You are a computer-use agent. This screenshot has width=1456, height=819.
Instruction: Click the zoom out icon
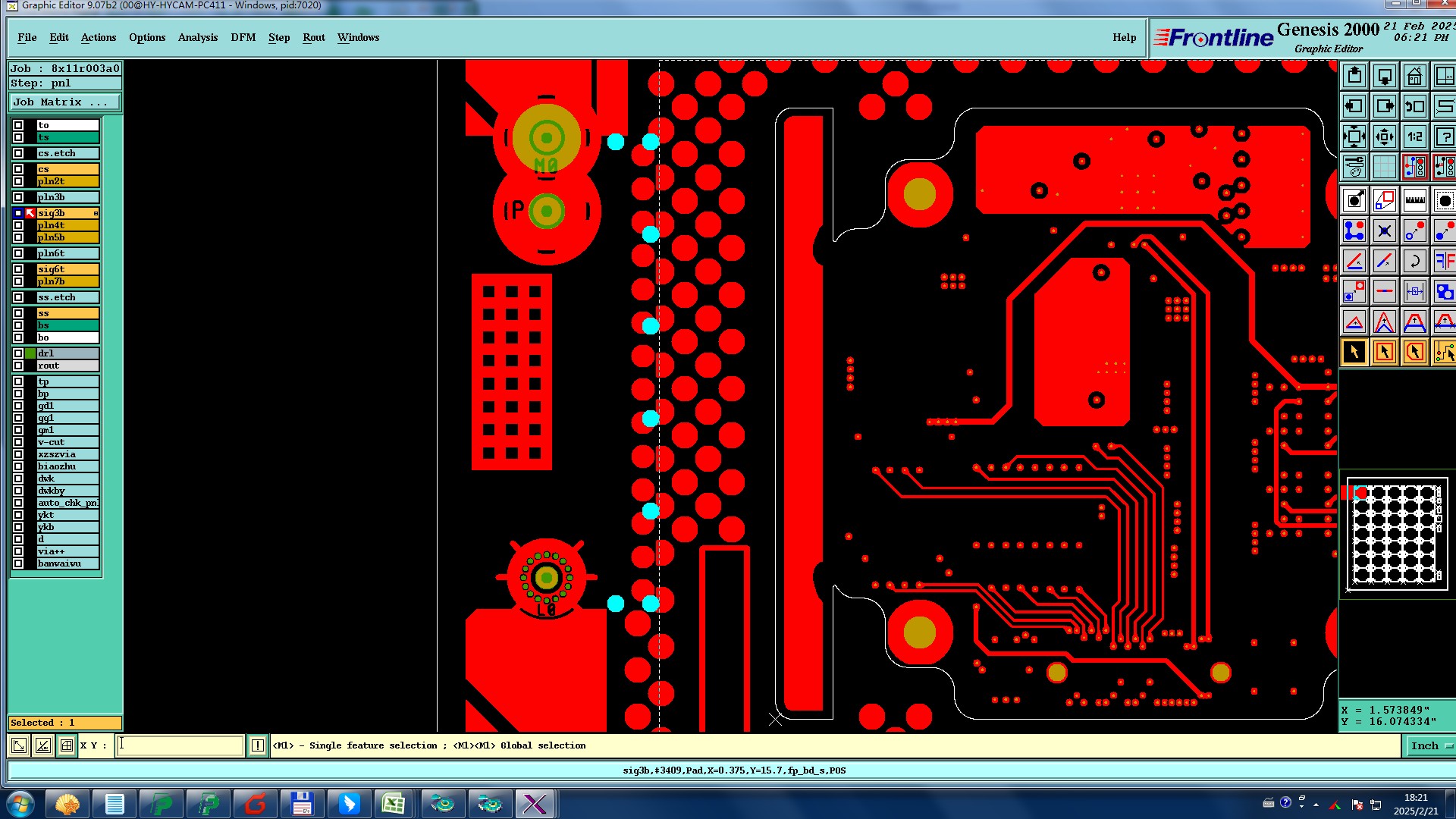[x=1385, y=136]
